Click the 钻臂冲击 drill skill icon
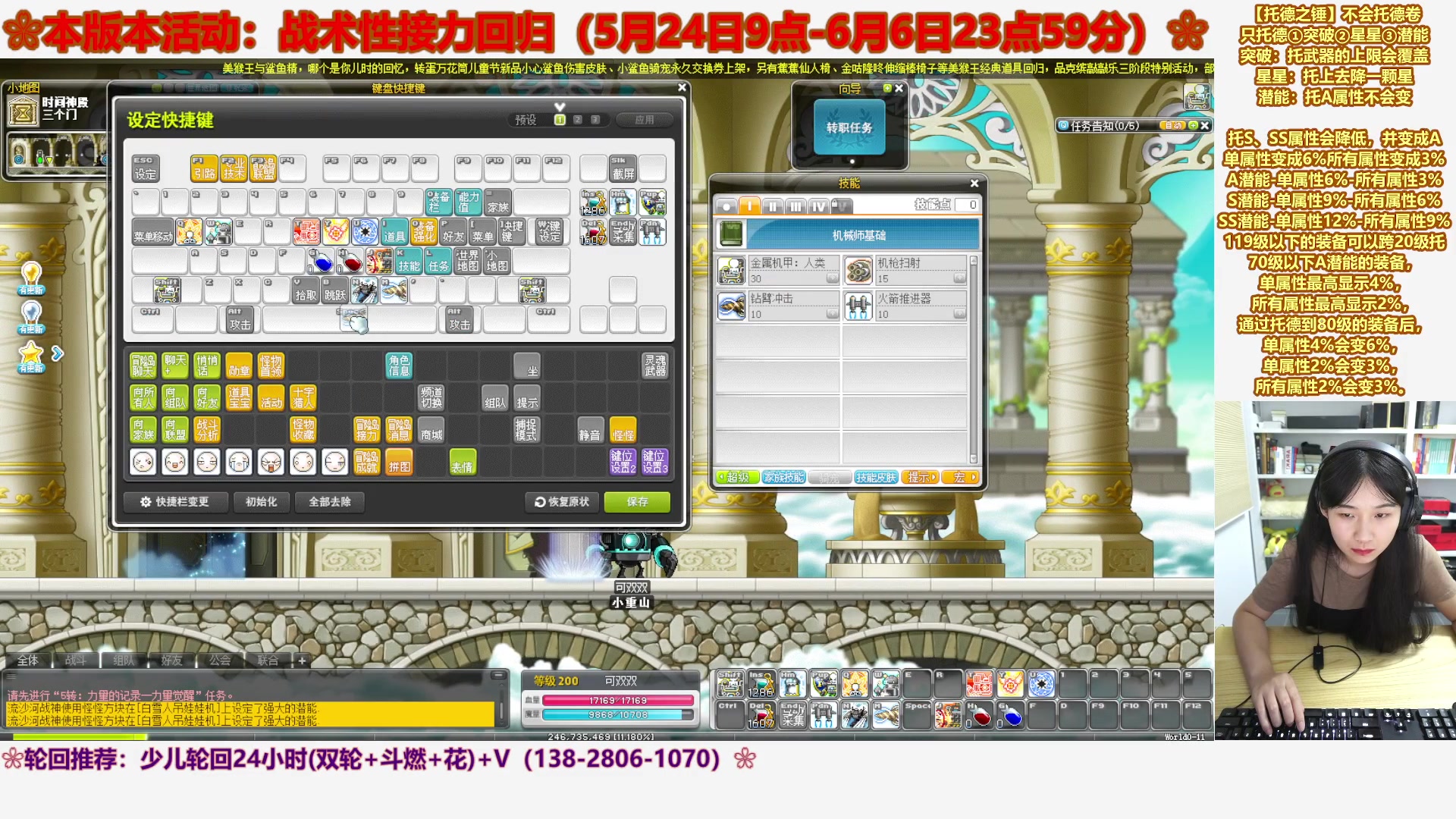 click(732, 306)
